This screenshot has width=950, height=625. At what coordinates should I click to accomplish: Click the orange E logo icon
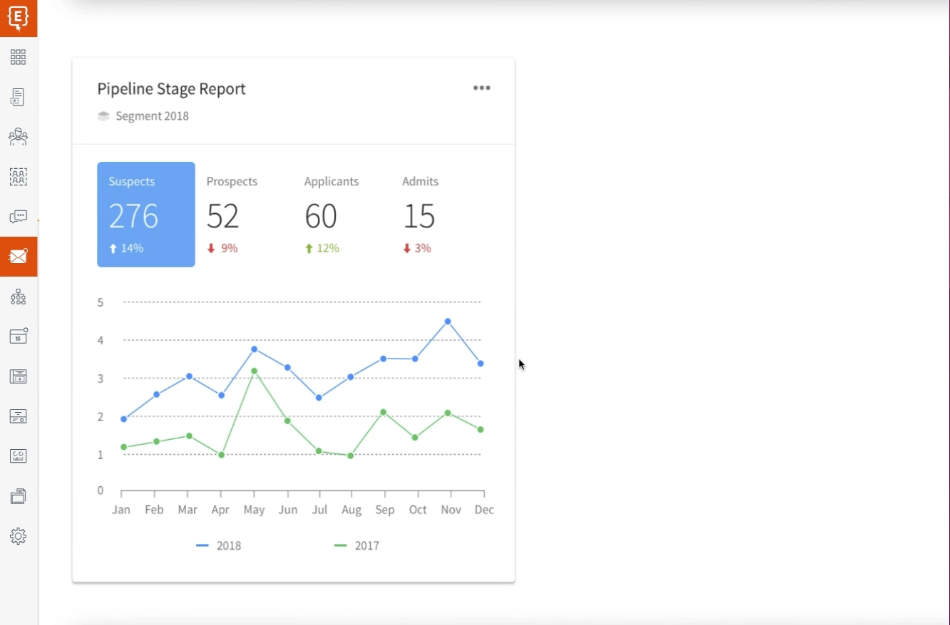(x=18, y=18)
